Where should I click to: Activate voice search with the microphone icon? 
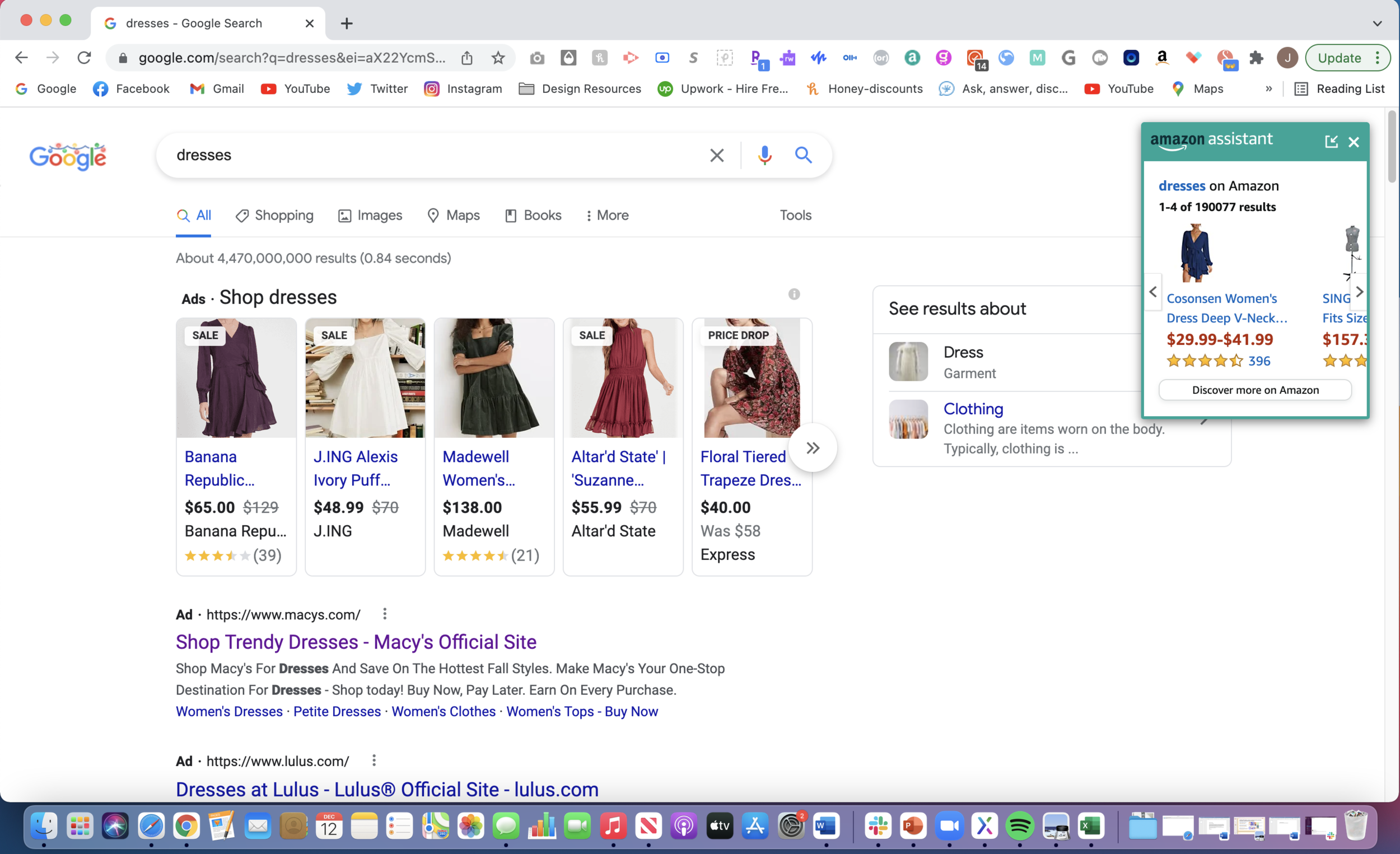coord(765,155)
